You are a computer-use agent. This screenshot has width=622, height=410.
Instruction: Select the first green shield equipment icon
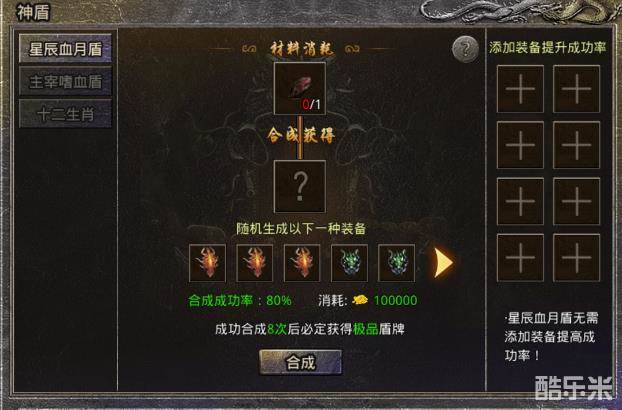(x=349, y=263)
